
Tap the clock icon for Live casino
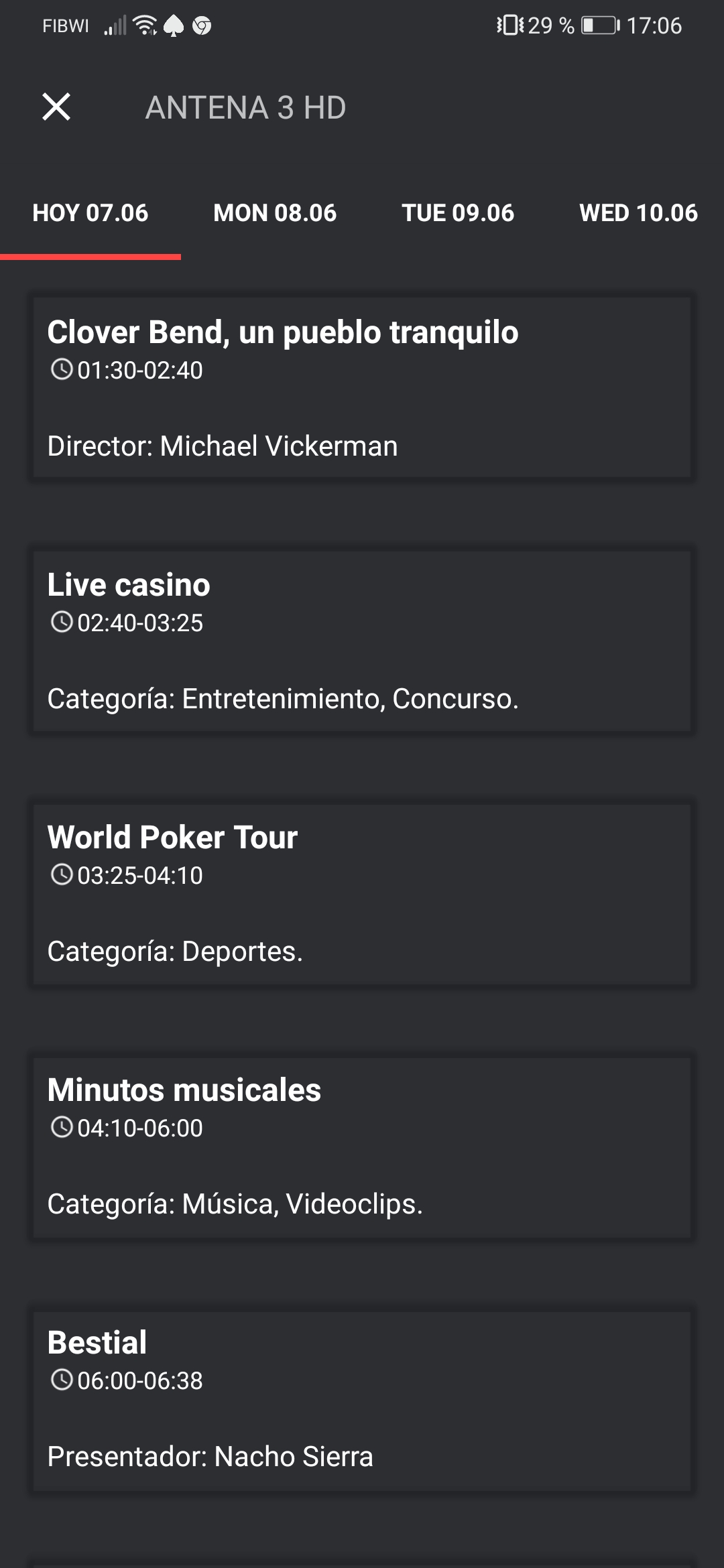pos(62,623)
